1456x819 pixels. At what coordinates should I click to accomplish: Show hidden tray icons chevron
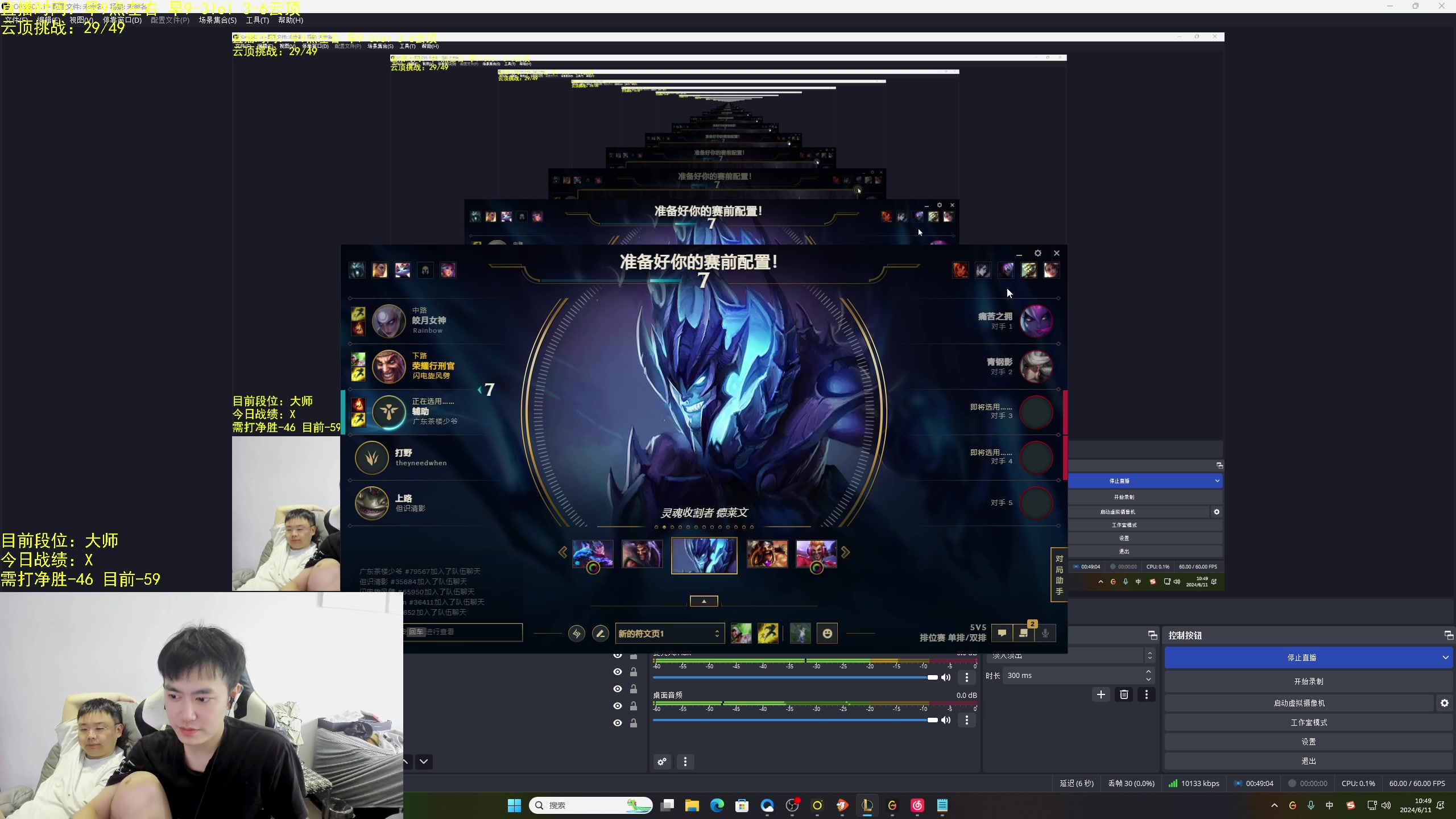[x=1275, y=805]
